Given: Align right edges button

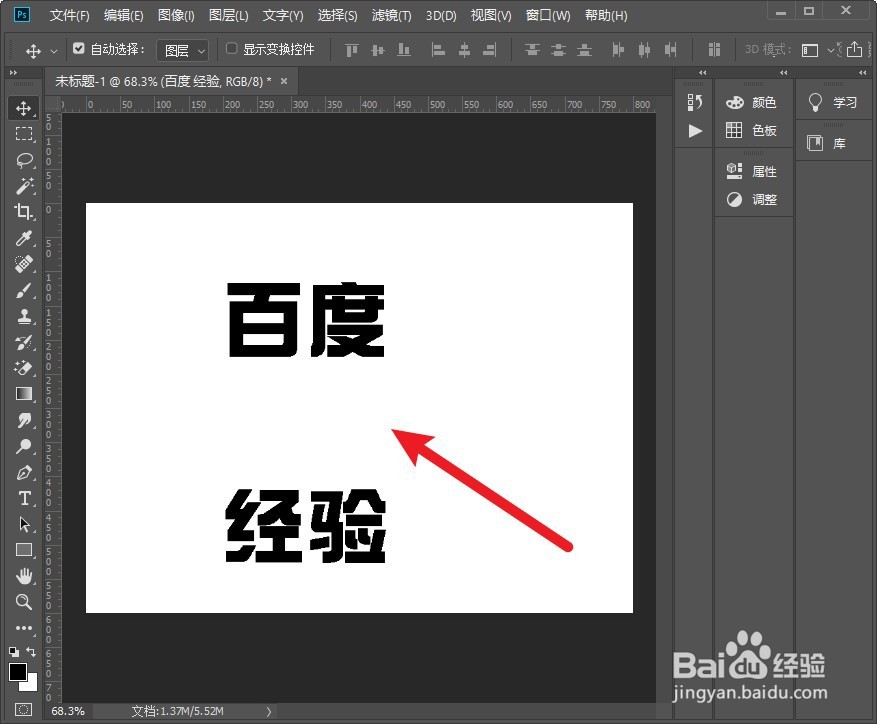Looking at the screenshot, I should tap(490, 50).
